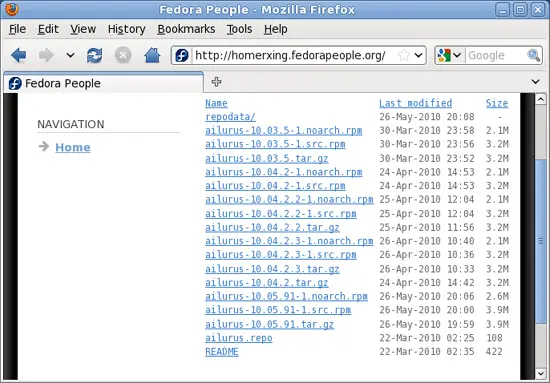The image size is (550, 383).
Task: Open a new tab with the plus icon
Action: [216, 82]
